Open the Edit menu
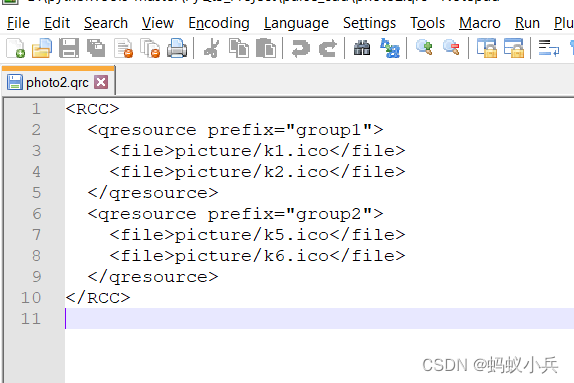574x383 pixels. point(57,23)
